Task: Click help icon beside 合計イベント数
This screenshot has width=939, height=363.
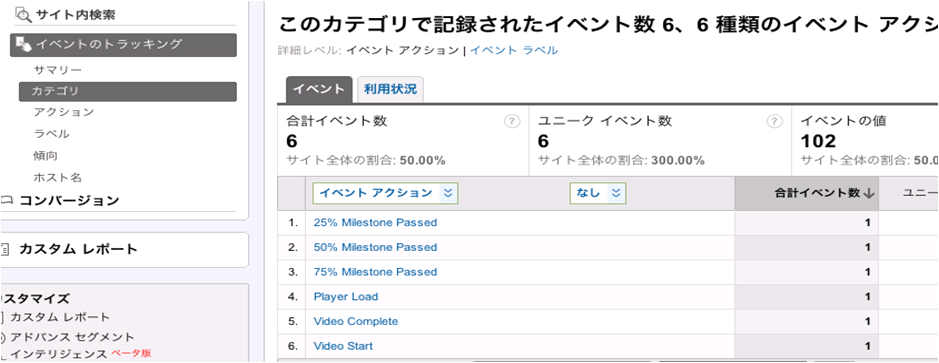Action: 511,122
